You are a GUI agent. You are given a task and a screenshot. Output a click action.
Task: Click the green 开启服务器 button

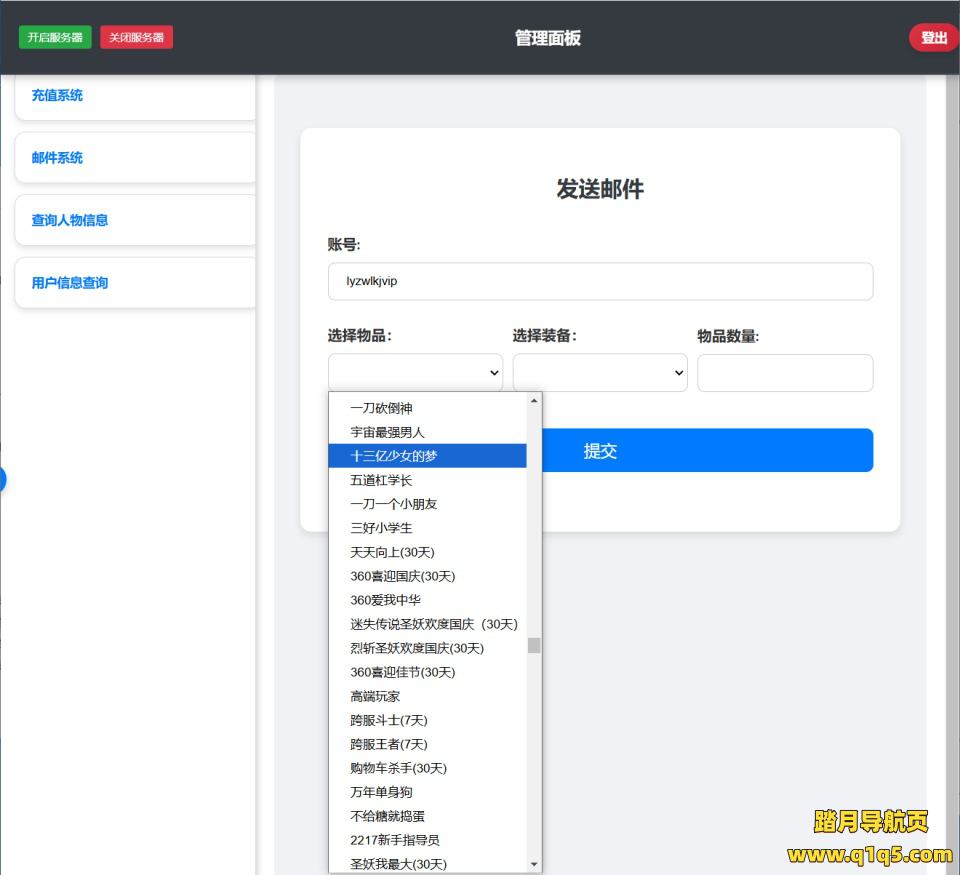[x=55, y=37]
